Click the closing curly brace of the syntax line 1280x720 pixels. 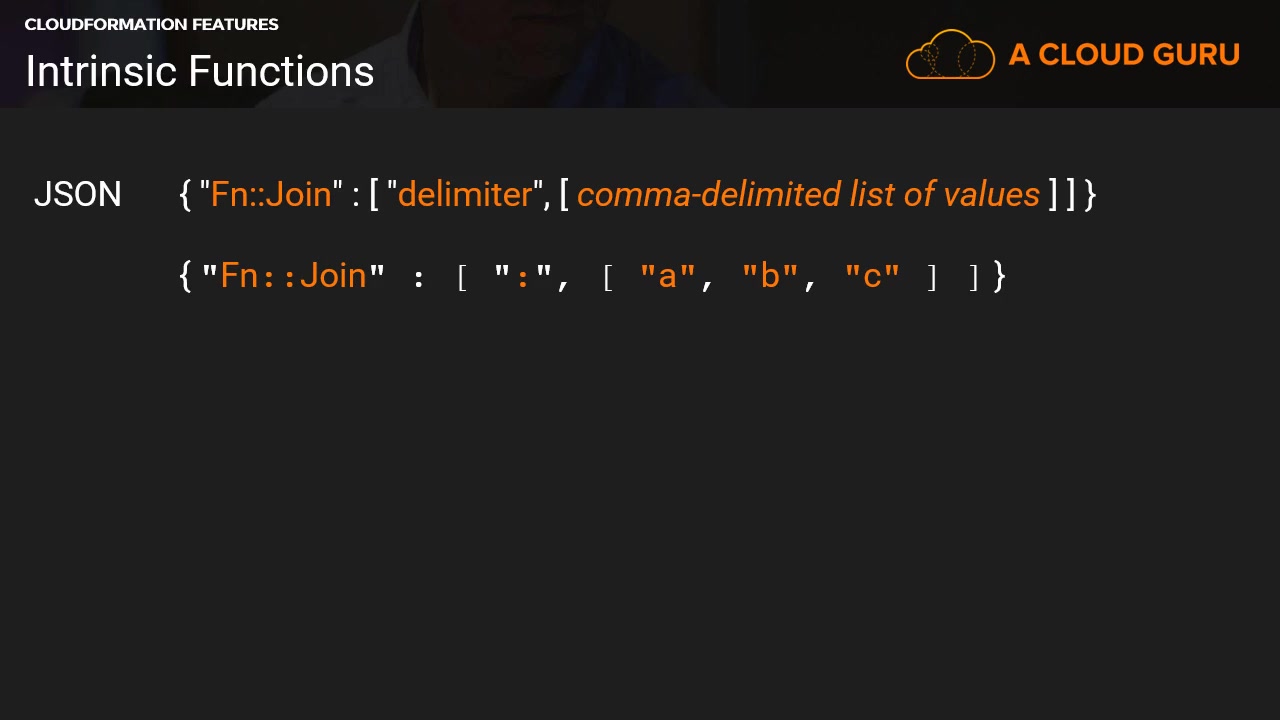click(x=1090, y=194)
